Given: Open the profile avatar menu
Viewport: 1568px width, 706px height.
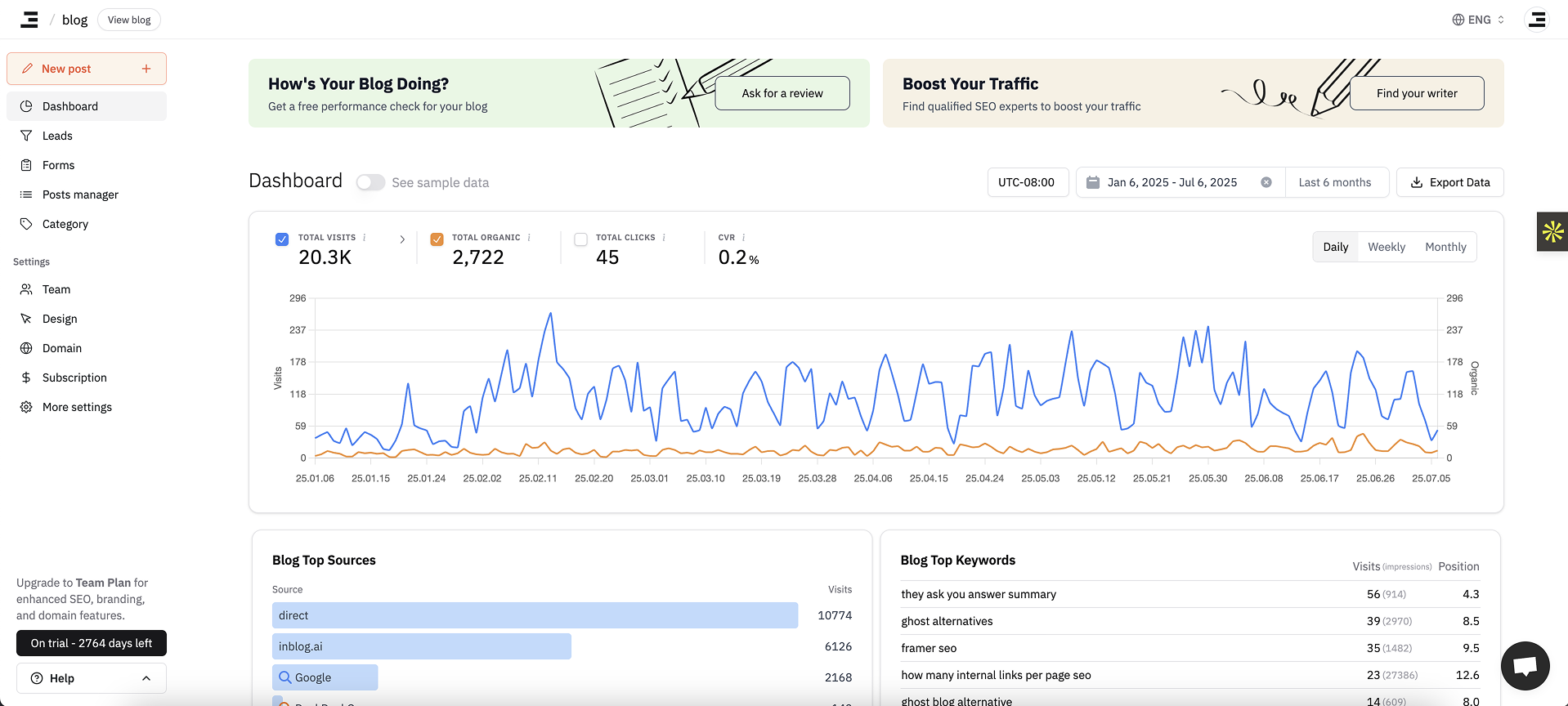Looking at the screenshot, I should [1537, 20].
